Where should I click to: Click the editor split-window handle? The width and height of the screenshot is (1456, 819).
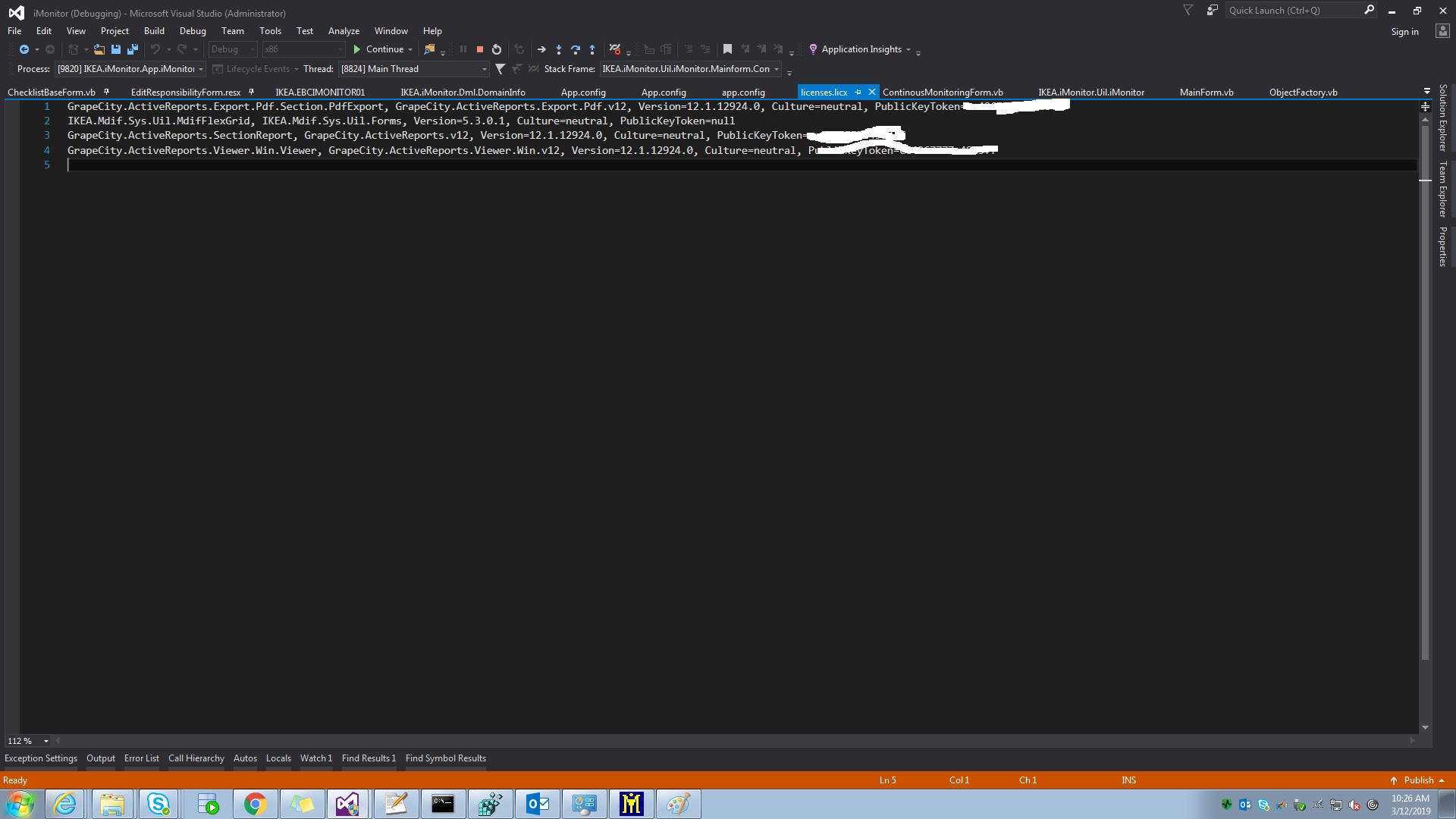point(1425,107)
